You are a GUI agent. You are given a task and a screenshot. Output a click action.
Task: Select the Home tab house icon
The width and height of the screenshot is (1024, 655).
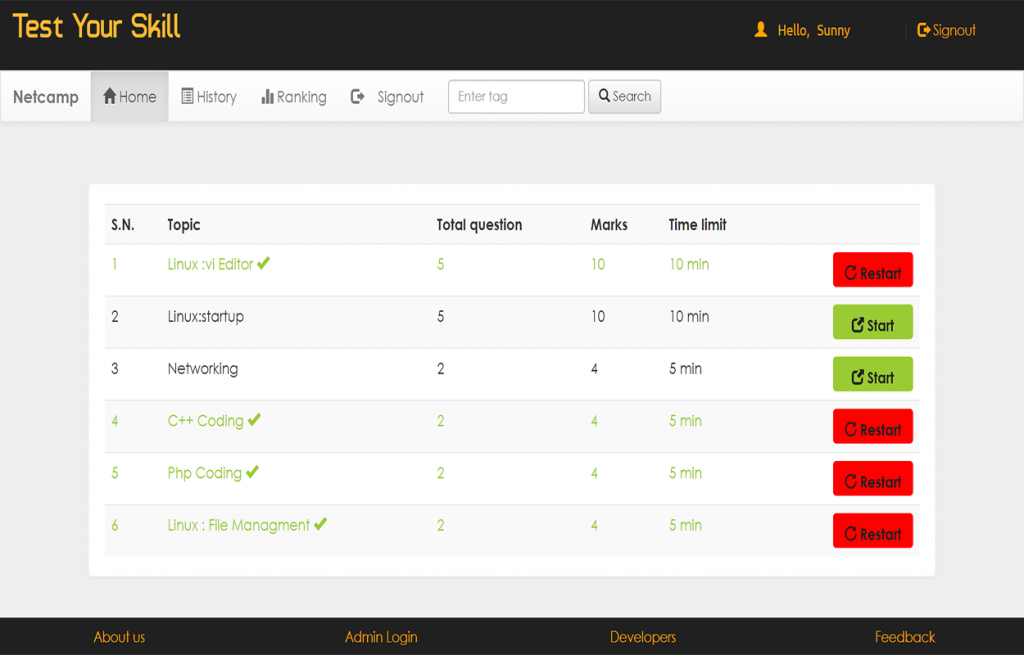pyautogui.click(x=108, y=96)
